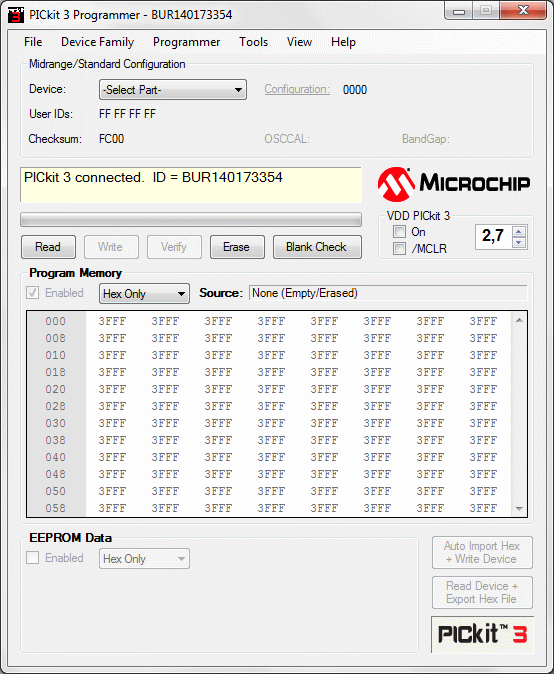The height and width of the screenshot is (674, 554).
Task: Click the Checksum value FC00
Action: (111, 139)
